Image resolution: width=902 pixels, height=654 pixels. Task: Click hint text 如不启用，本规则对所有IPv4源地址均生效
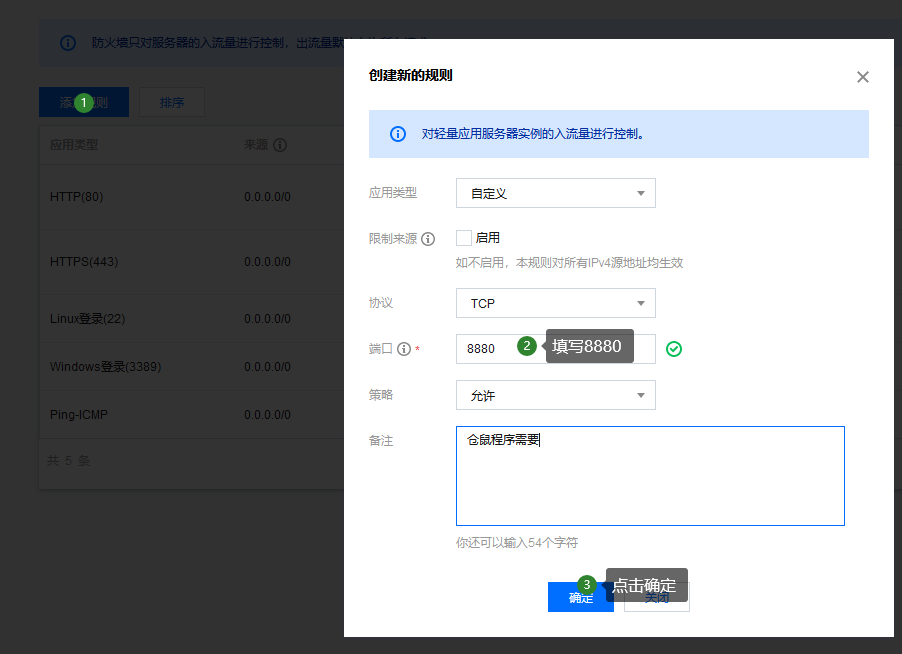tap(570, 263)
